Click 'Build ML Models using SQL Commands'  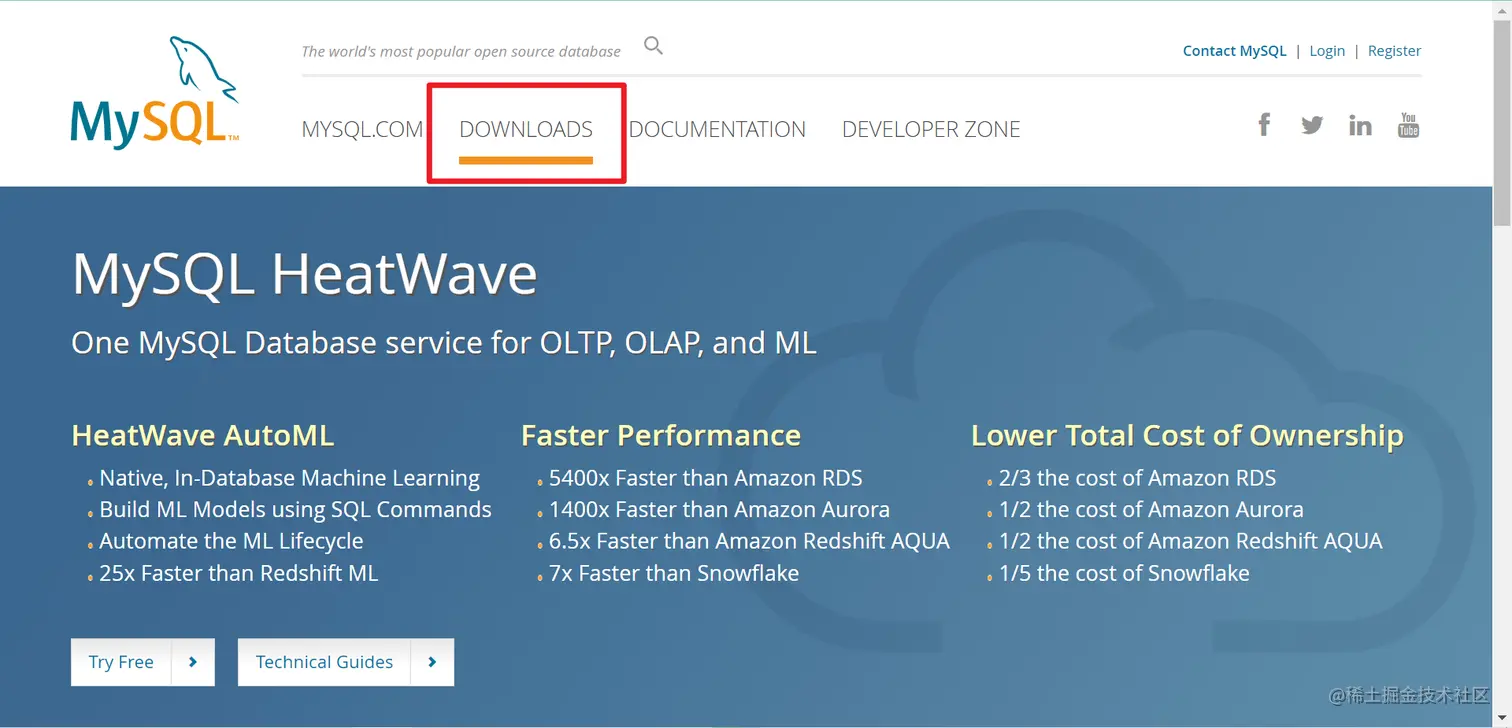click(x=296, y=510)
